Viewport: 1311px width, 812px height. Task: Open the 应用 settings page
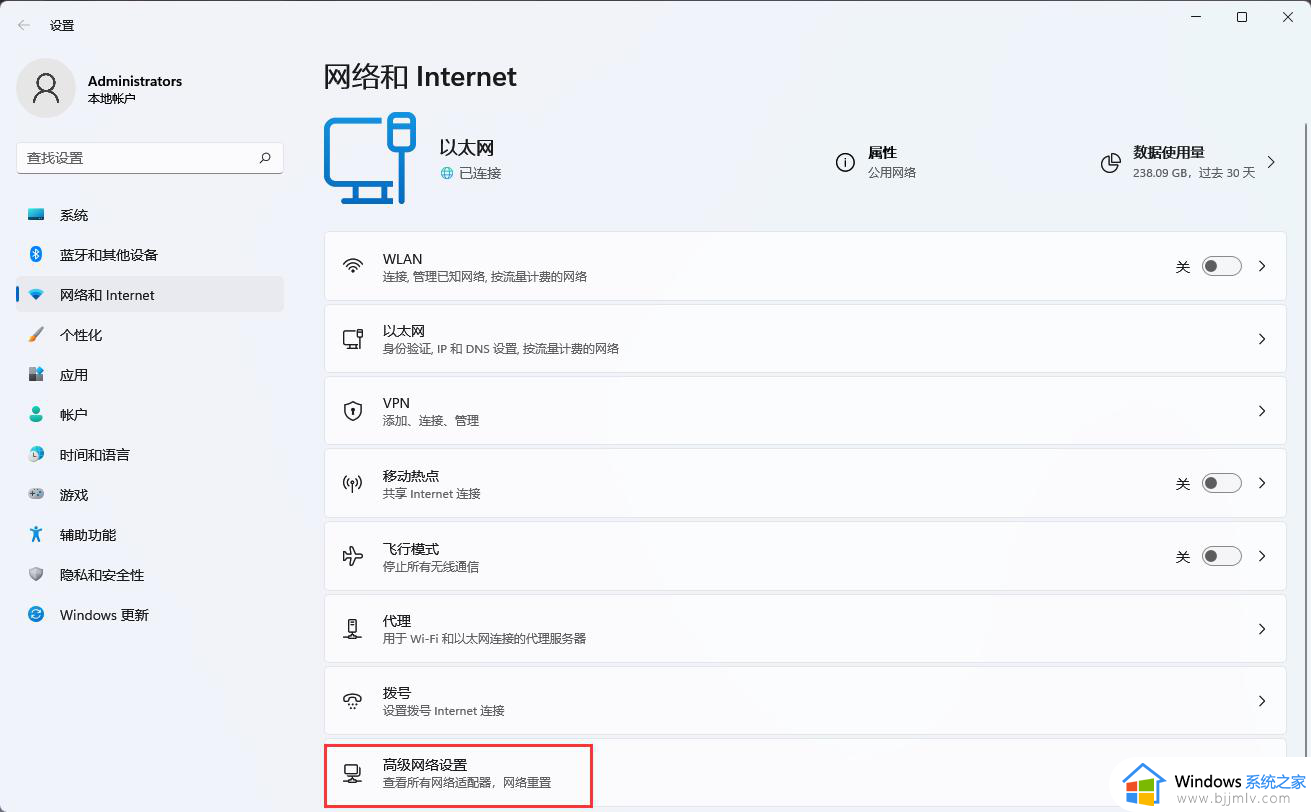tap(150, 375)
